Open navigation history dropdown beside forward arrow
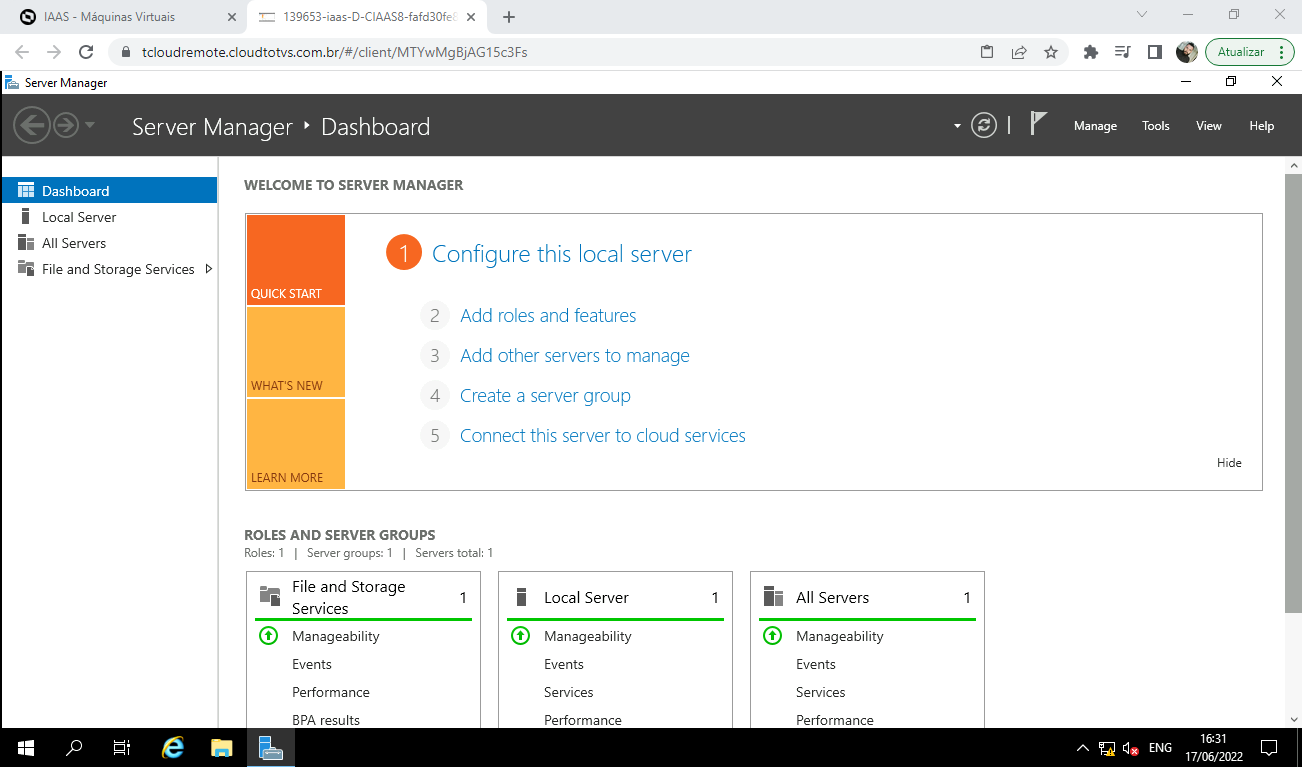Image resolution: width=1302 pixels, height=767 pixels. 90,125
